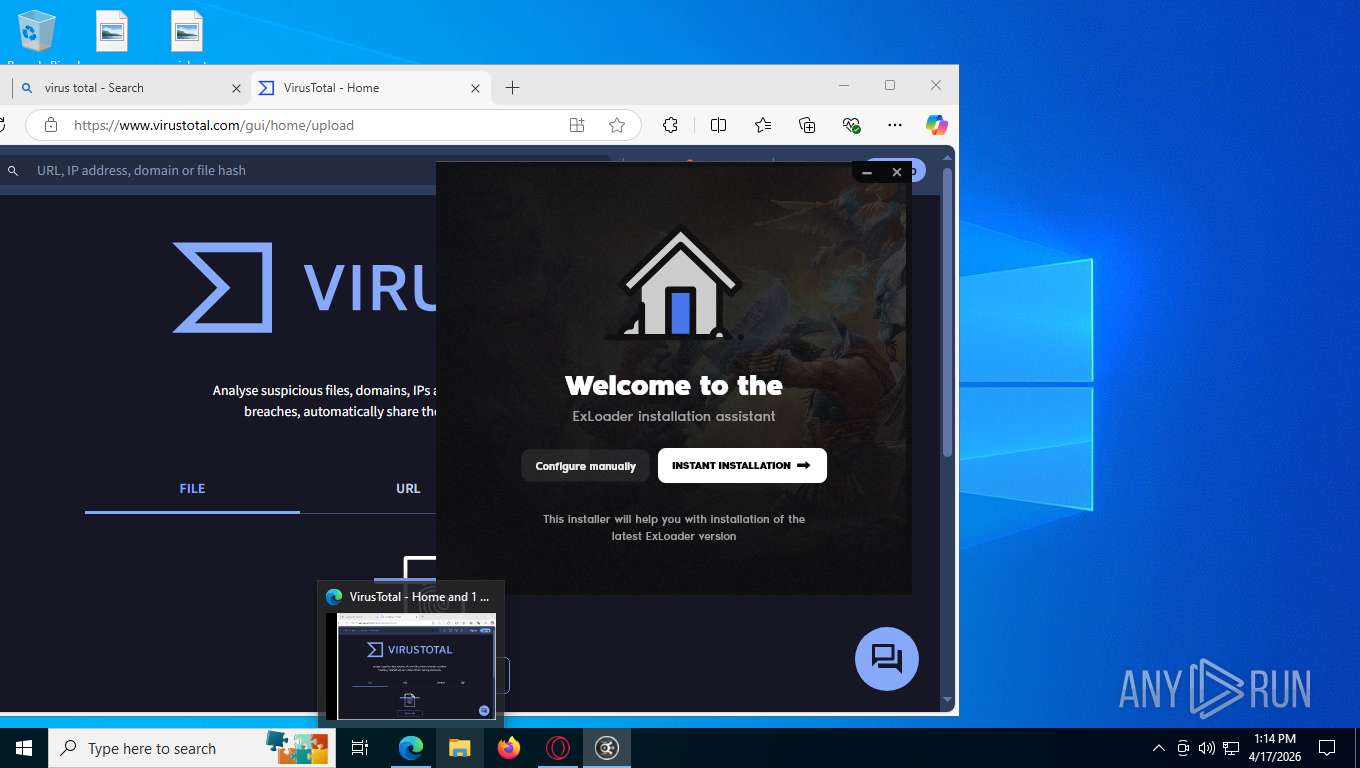The height and width of the screenshot is (768, 1360).
Task: Open Browser essentials heart icon
Action: tap(851, 125)
